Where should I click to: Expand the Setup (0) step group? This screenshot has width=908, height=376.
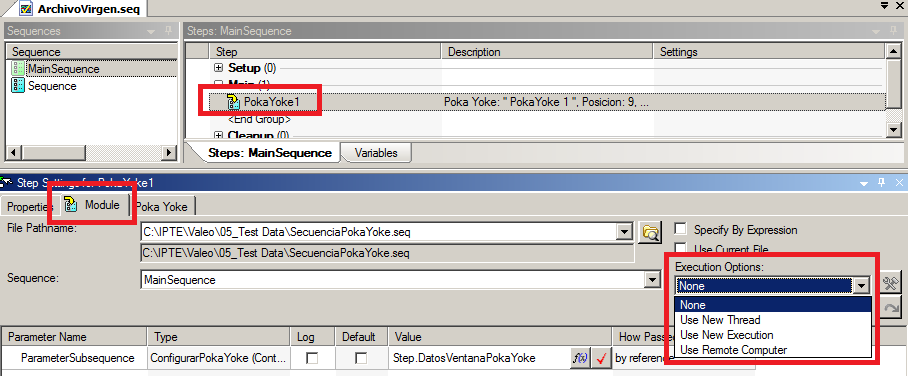[x=219, y=68]
